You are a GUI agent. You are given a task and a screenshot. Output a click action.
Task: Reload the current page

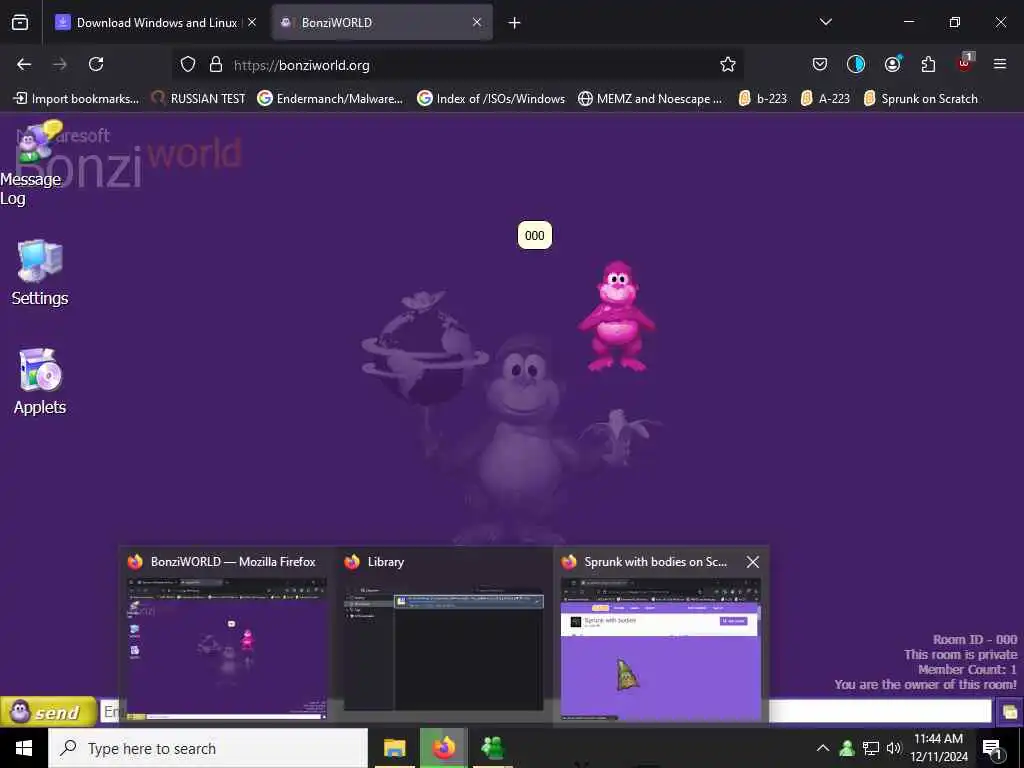[x=96, y=64]
